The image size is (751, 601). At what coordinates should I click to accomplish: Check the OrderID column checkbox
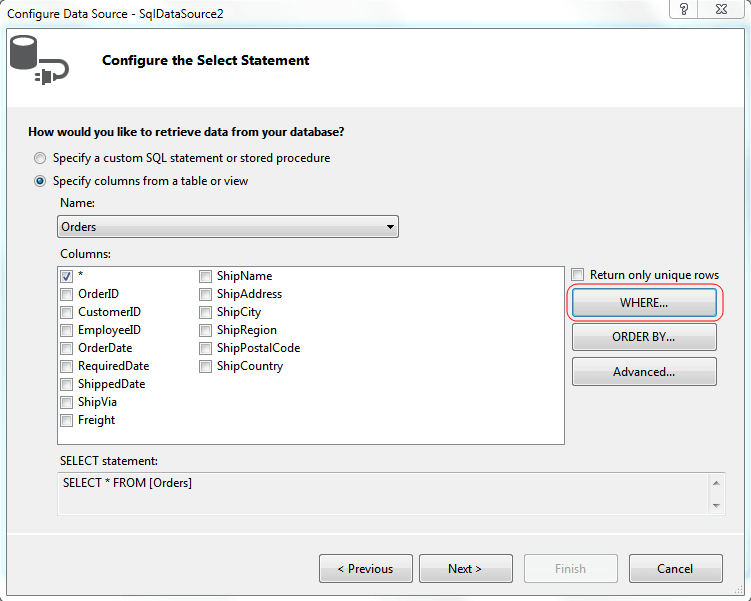pyautogui.click(x=66, y=294)
